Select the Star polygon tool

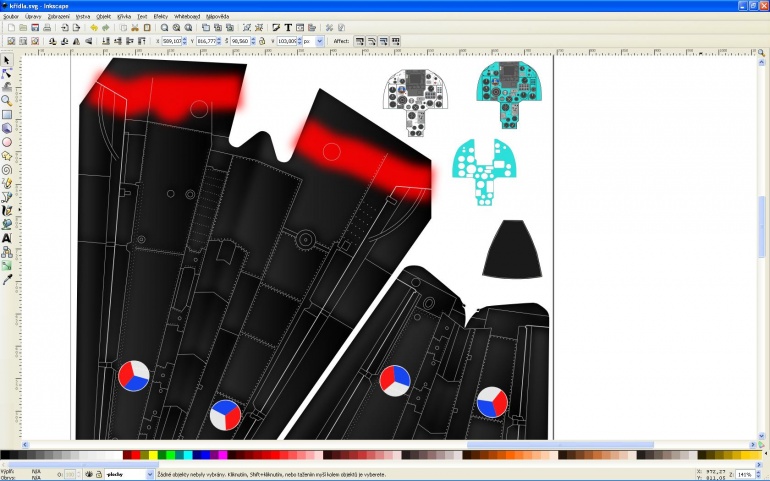click(7, 156)
